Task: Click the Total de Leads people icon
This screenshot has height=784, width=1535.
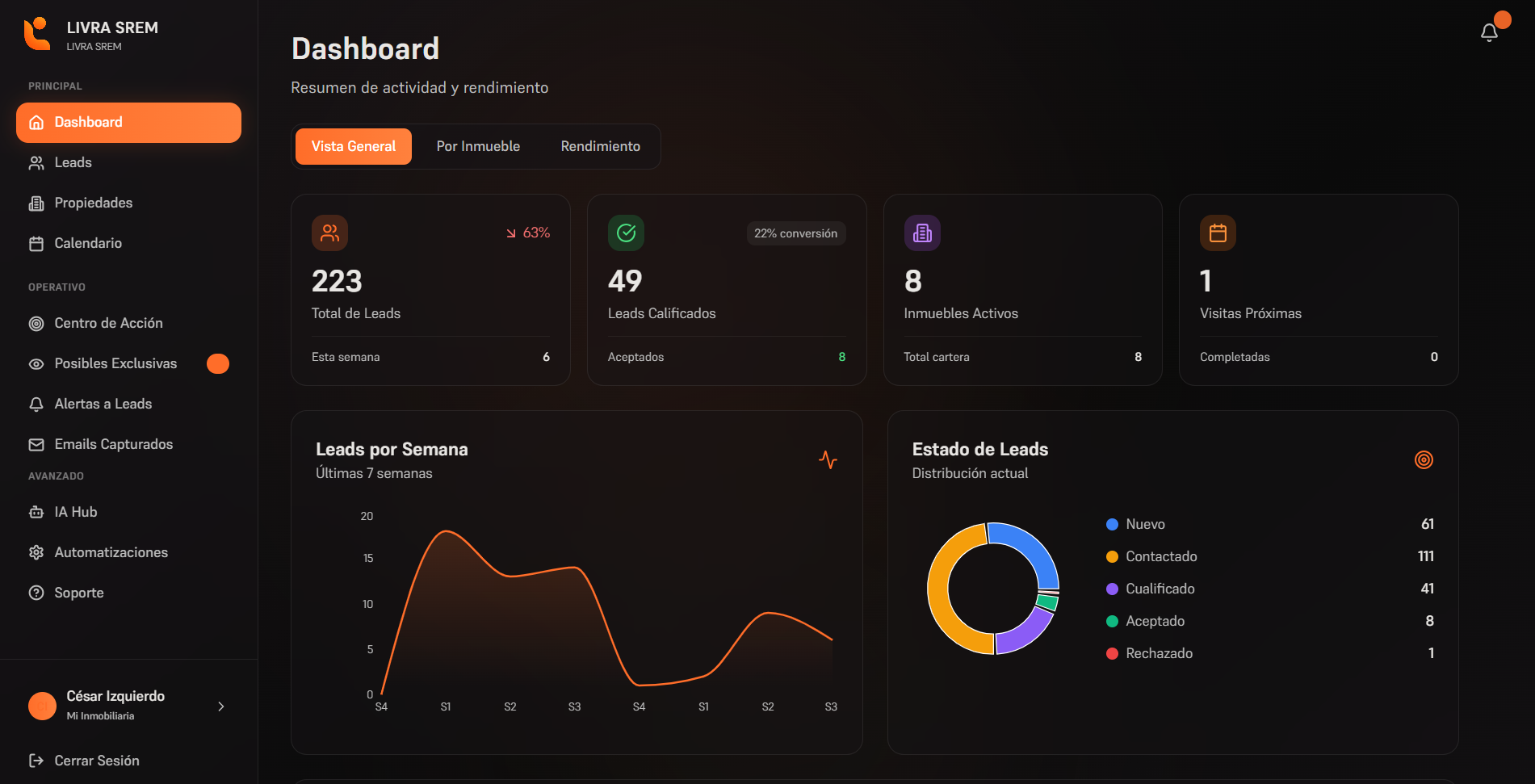Action: coord(329,233)
